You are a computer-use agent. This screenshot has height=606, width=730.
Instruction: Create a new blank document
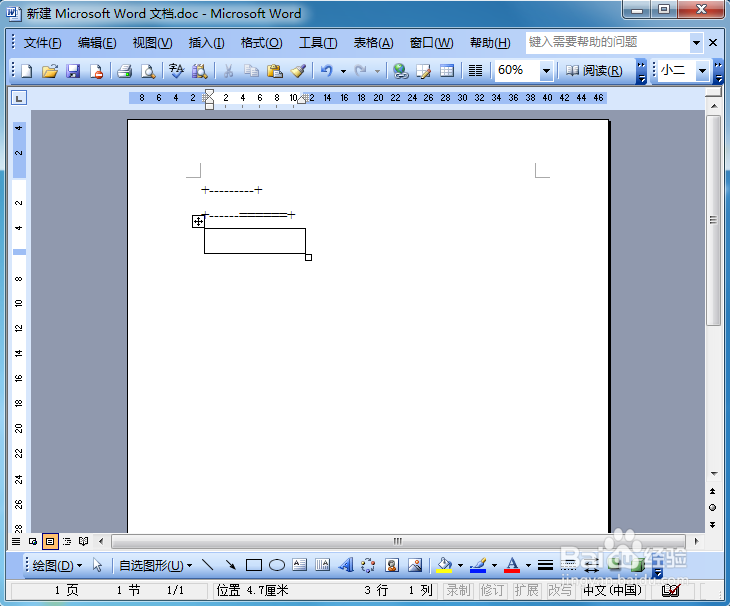tap(27, 71)
